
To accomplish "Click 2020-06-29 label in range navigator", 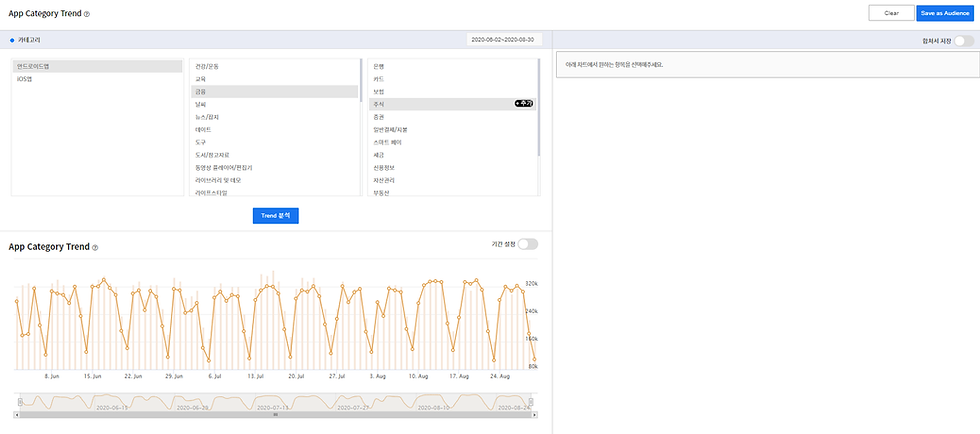I will coord(192,407).
